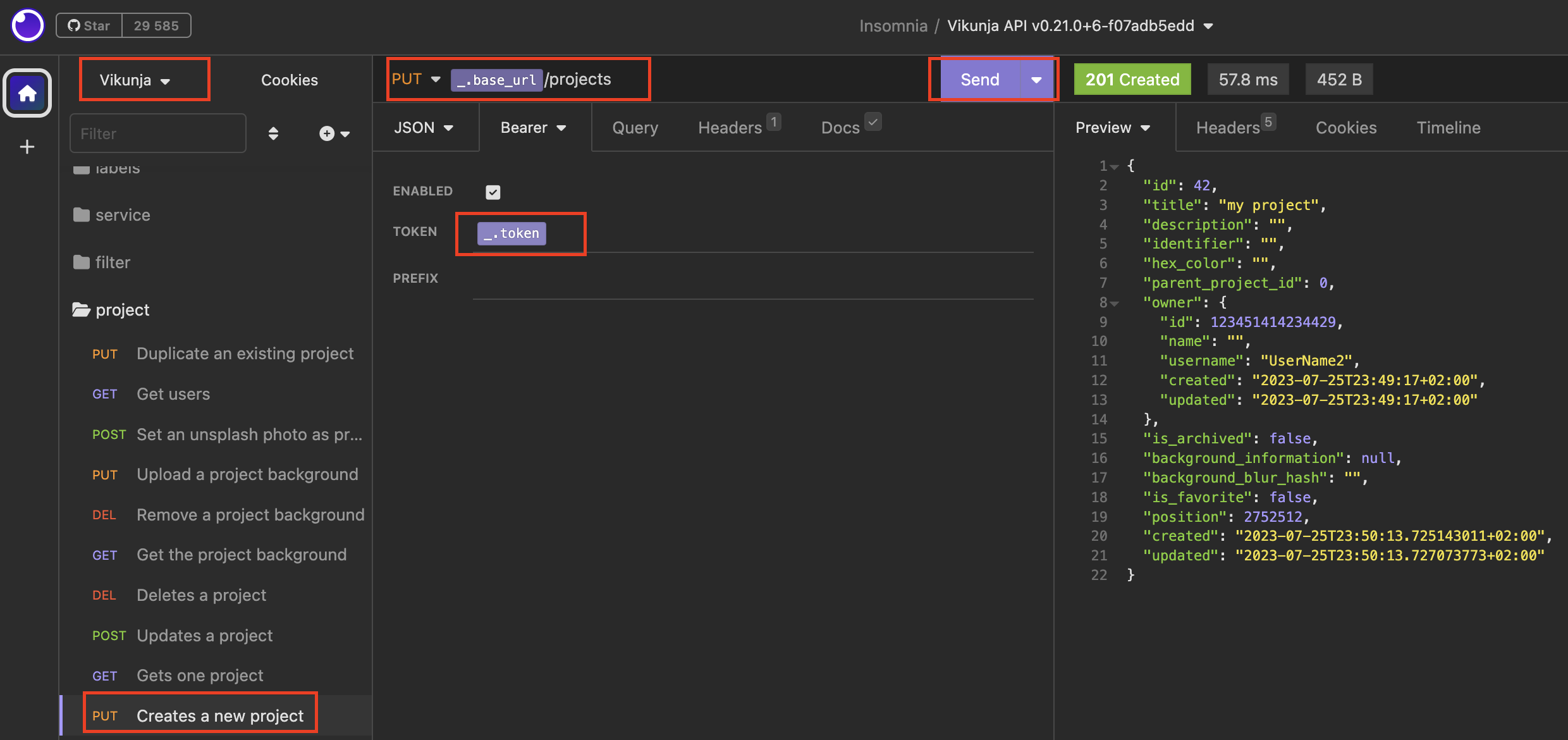Collapse the owner object at line 8

(1115, 304)
